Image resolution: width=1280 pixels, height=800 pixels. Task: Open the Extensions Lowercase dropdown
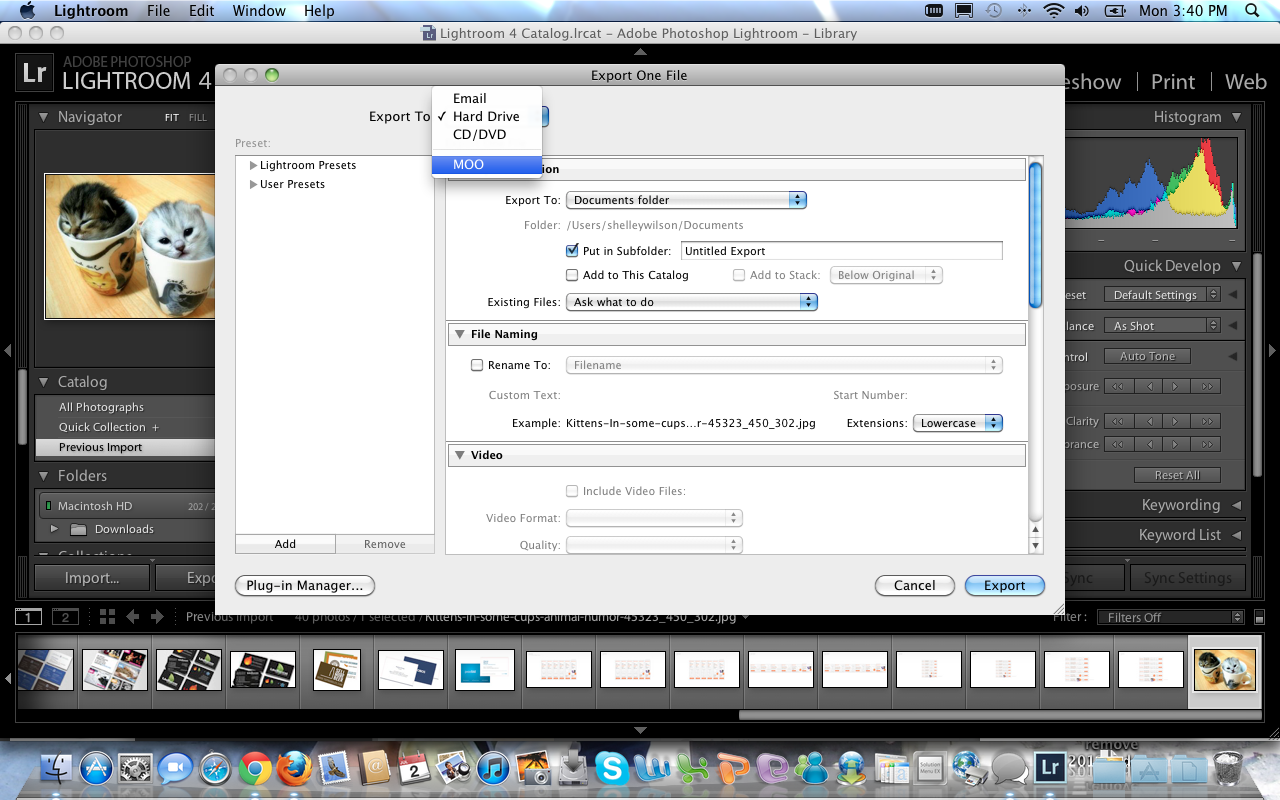coord(957,423)
